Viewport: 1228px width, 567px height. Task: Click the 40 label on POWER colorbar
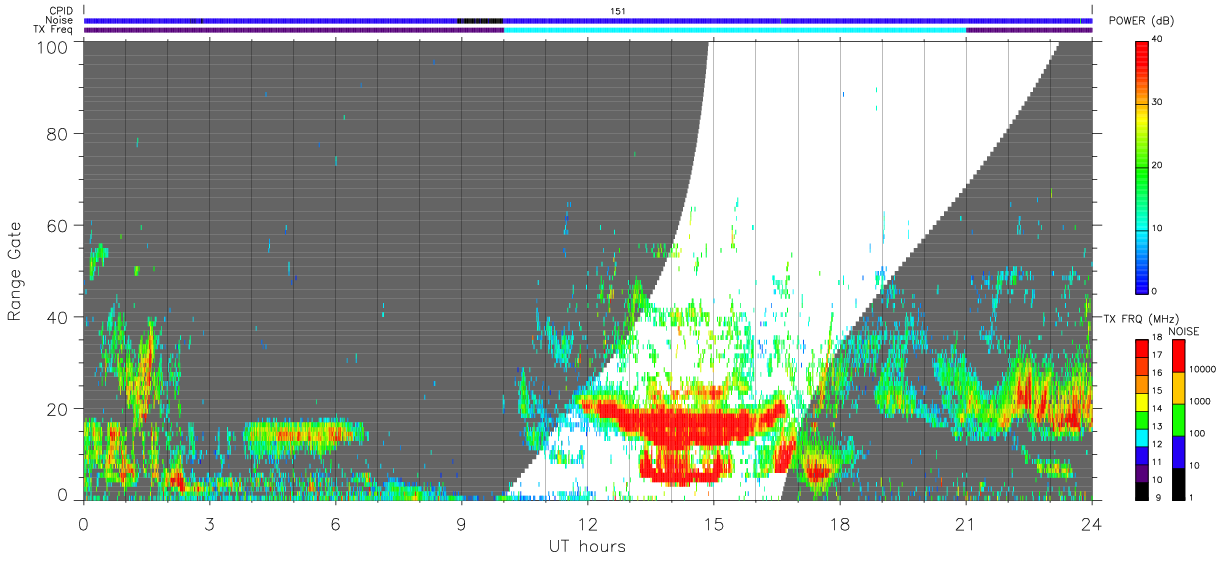coord(1159,39)
